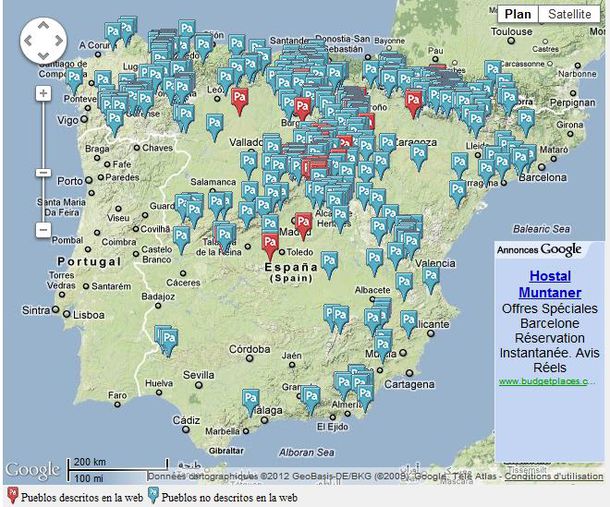Screen dimensions: 610x507
Task: Click the Annonces Google ad label
Action: pyautogui.click(x=539, y=249)
